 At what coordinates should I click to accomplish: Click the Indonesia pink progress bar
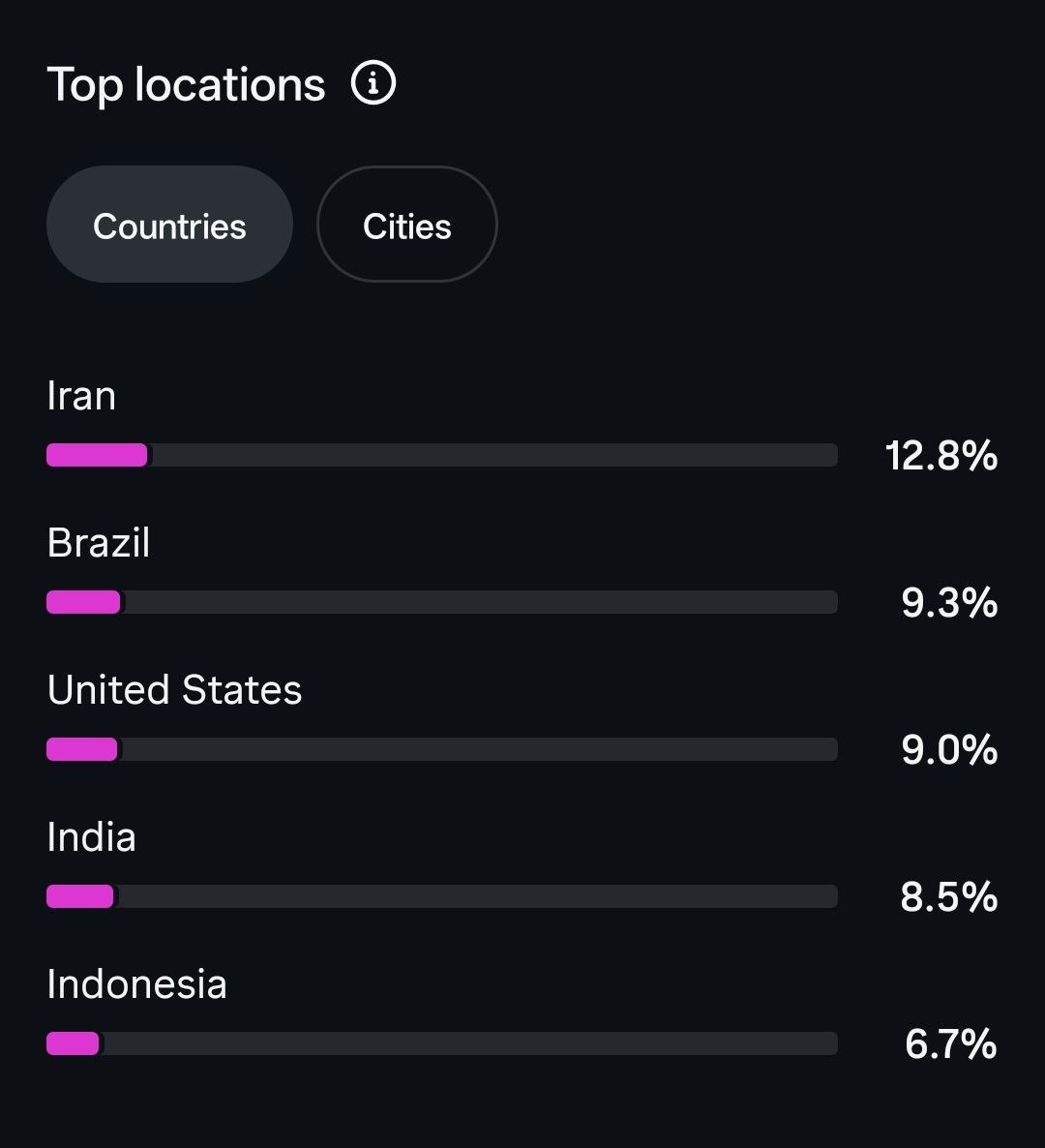tap(74, 1043)
